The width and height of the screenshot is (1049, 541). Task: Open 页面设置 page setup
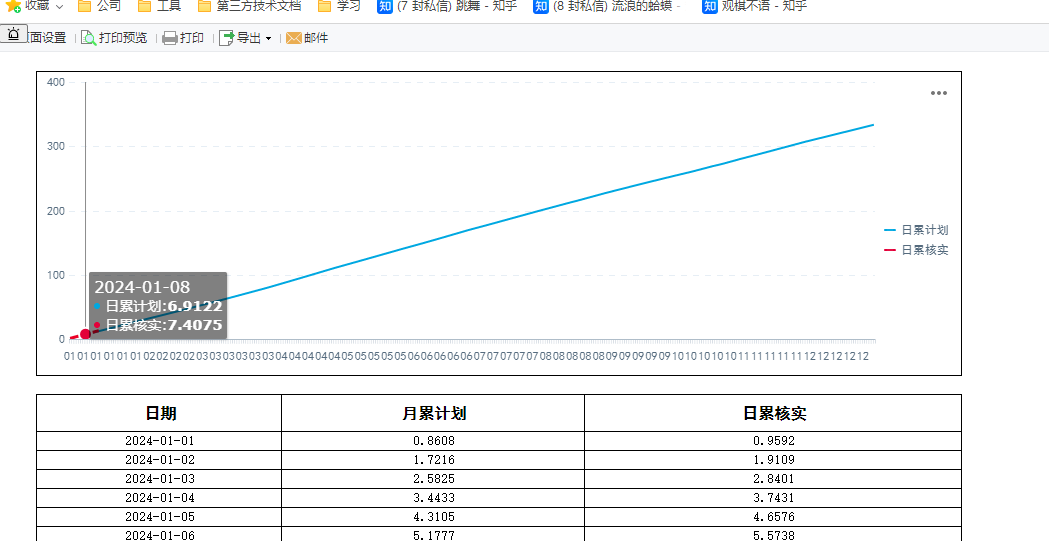tap(47, 38)
